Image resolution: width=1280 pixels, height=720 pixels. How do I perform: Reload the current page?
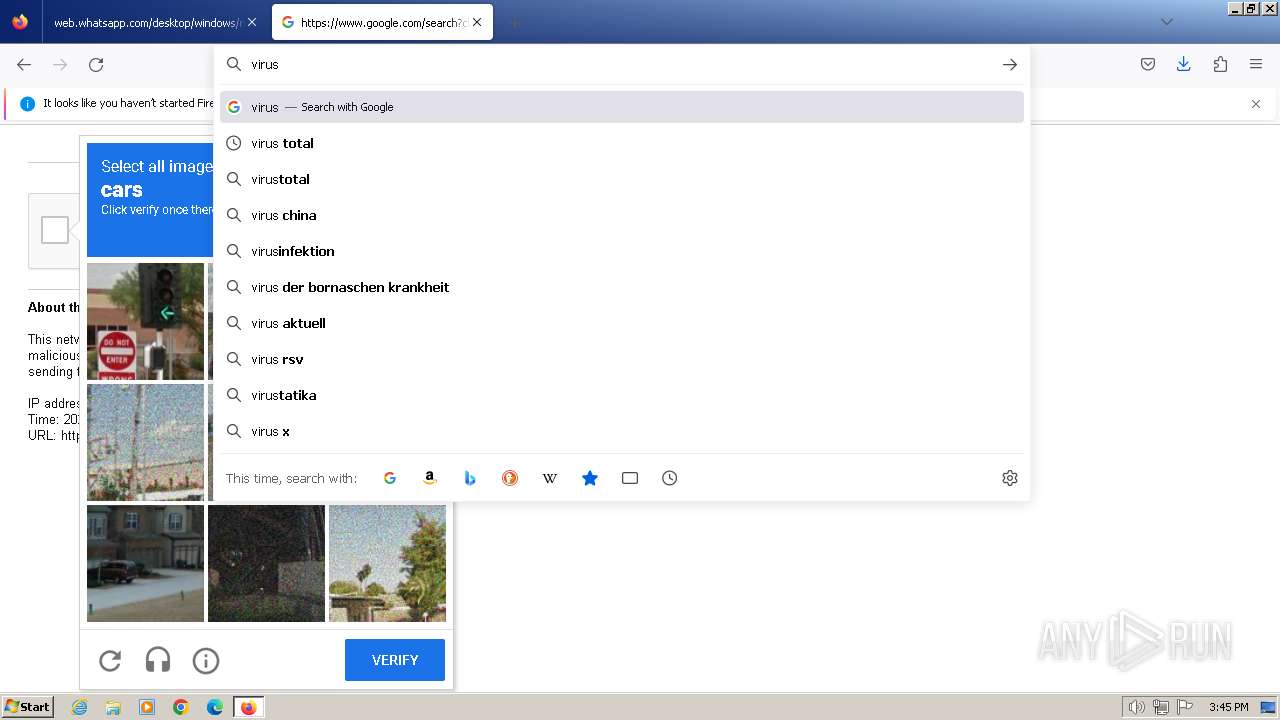tap(96, 64)
